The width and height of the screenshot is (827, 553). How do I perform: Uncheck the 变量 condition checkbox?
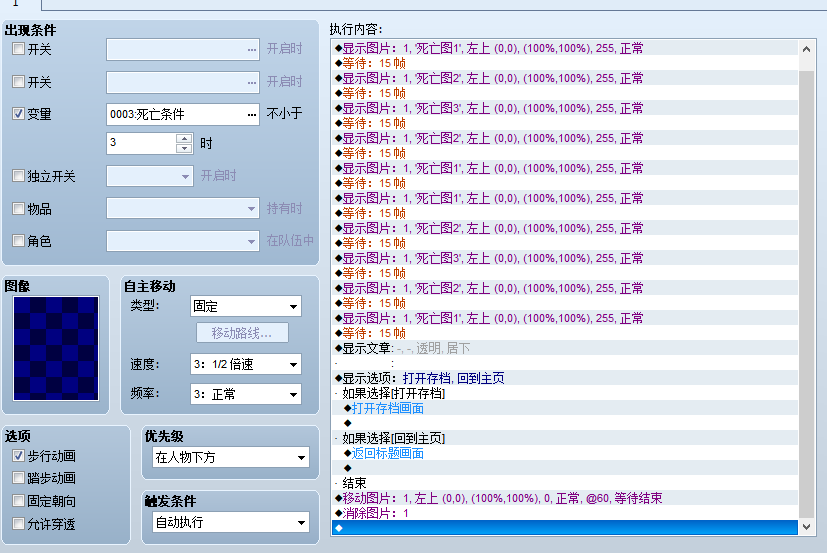pyautogui.click(x=18, y=113)
